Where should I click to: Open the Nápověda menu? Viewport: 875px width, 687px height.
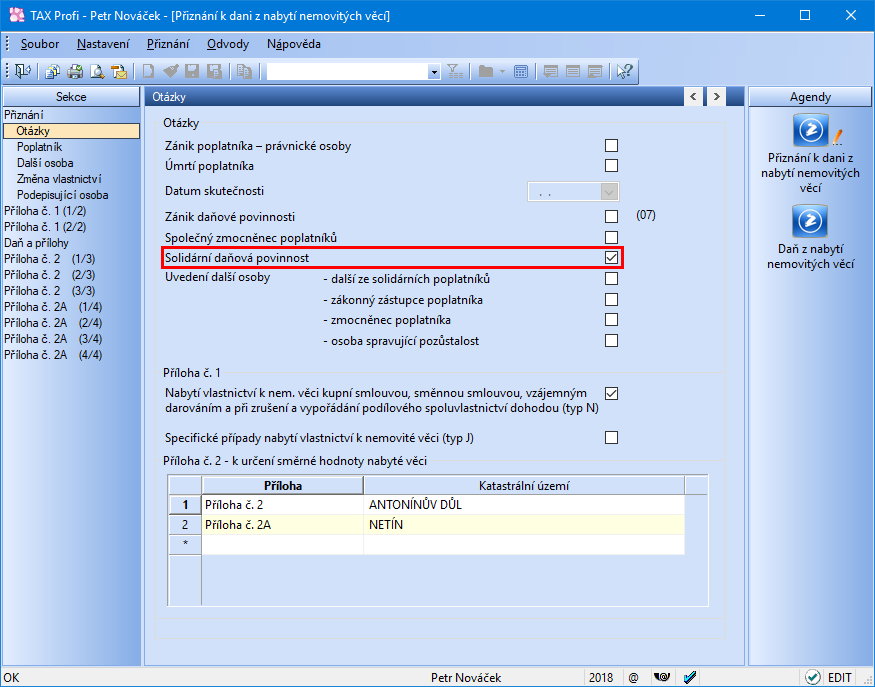tap(294, 44)
